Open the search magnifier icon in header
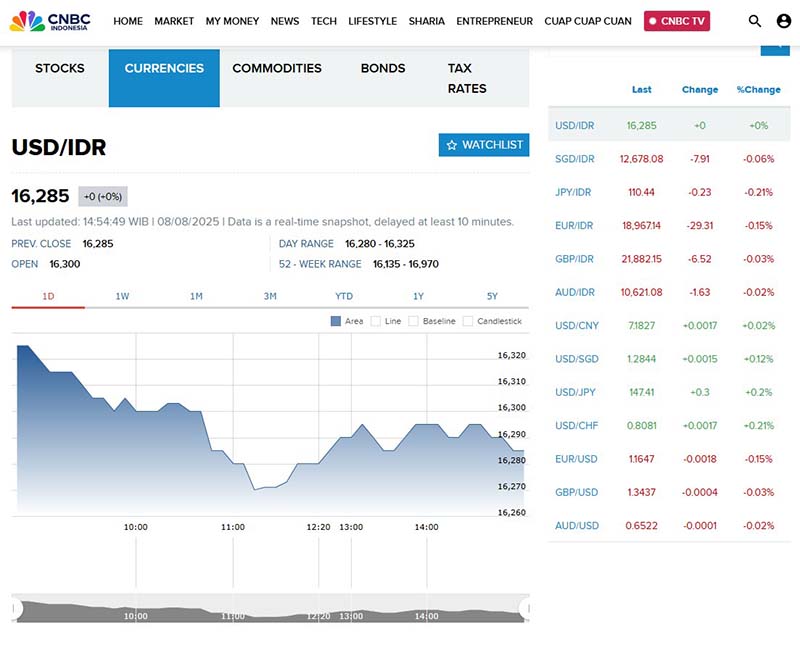This screenshot has width=800, height=648. pyautogui.click(x=755, y=21)
